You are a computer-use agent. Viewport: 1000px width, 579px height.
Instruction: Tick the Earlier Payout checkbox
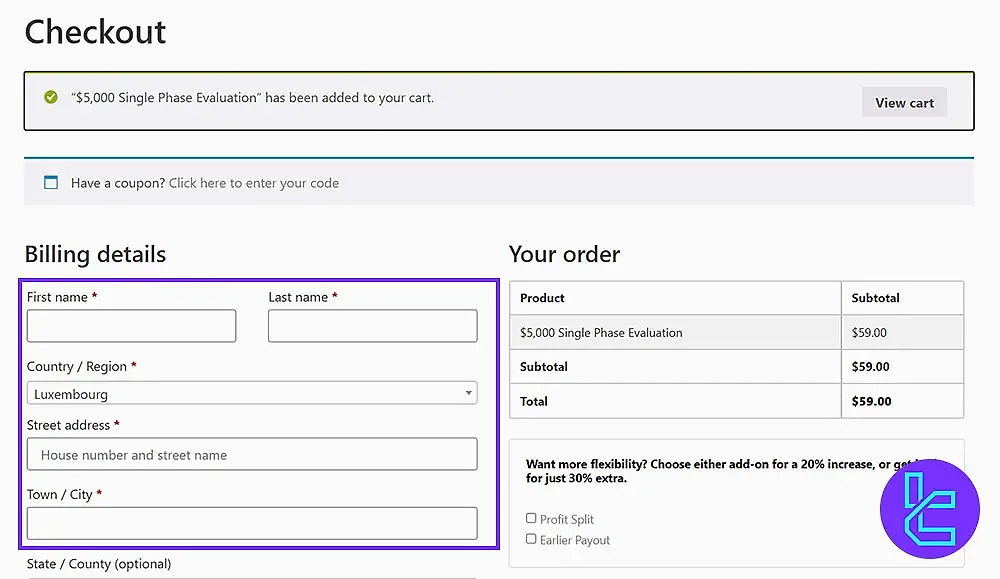click(x=531, y=539)
